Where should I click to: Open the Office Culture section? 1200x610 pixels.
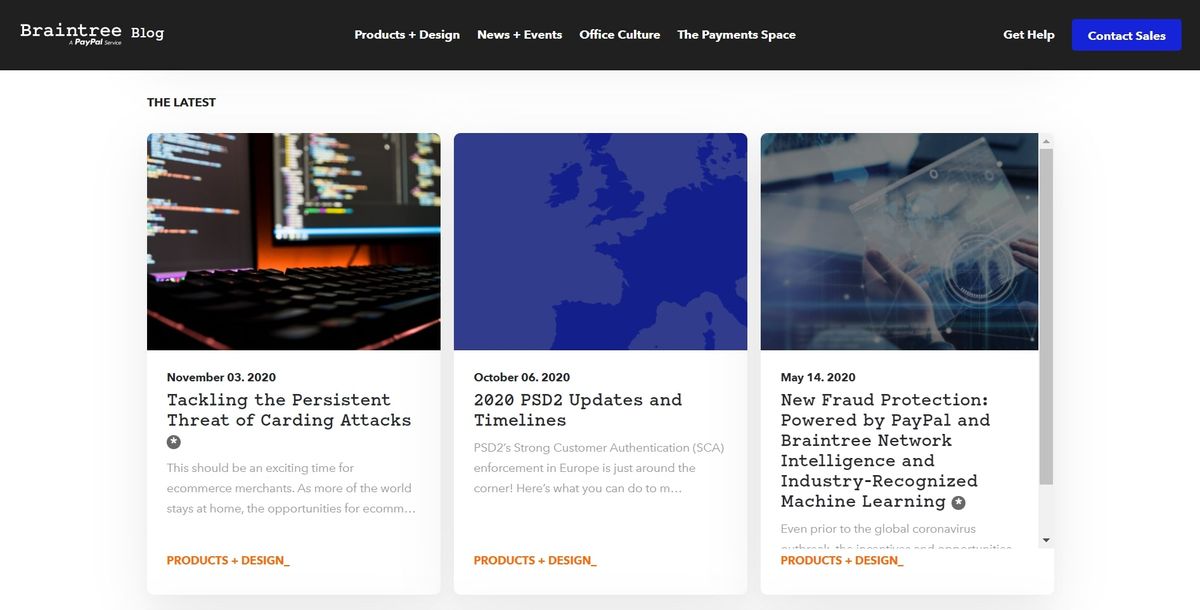(x=620, y=34)
